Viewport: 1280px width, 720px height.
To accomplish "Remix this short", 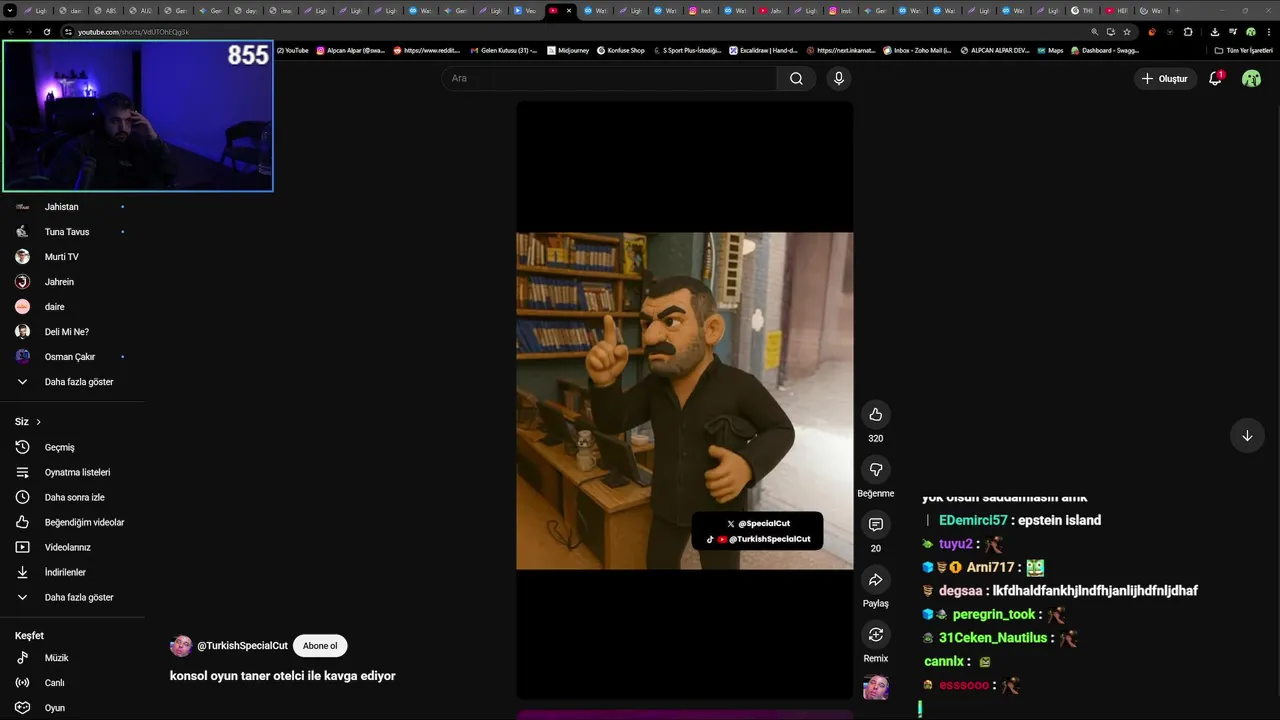I will (x=876, y=635).
